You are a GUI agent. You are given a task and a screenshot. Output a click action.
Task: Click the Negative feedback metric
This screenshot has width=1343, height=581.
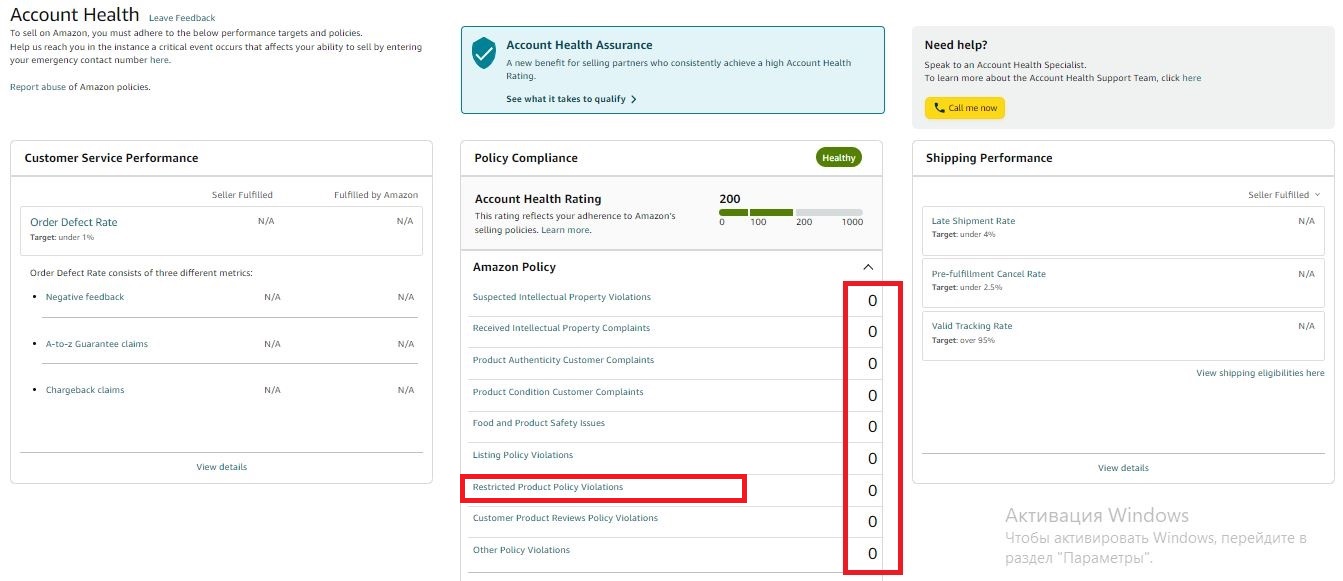point(84,296)
